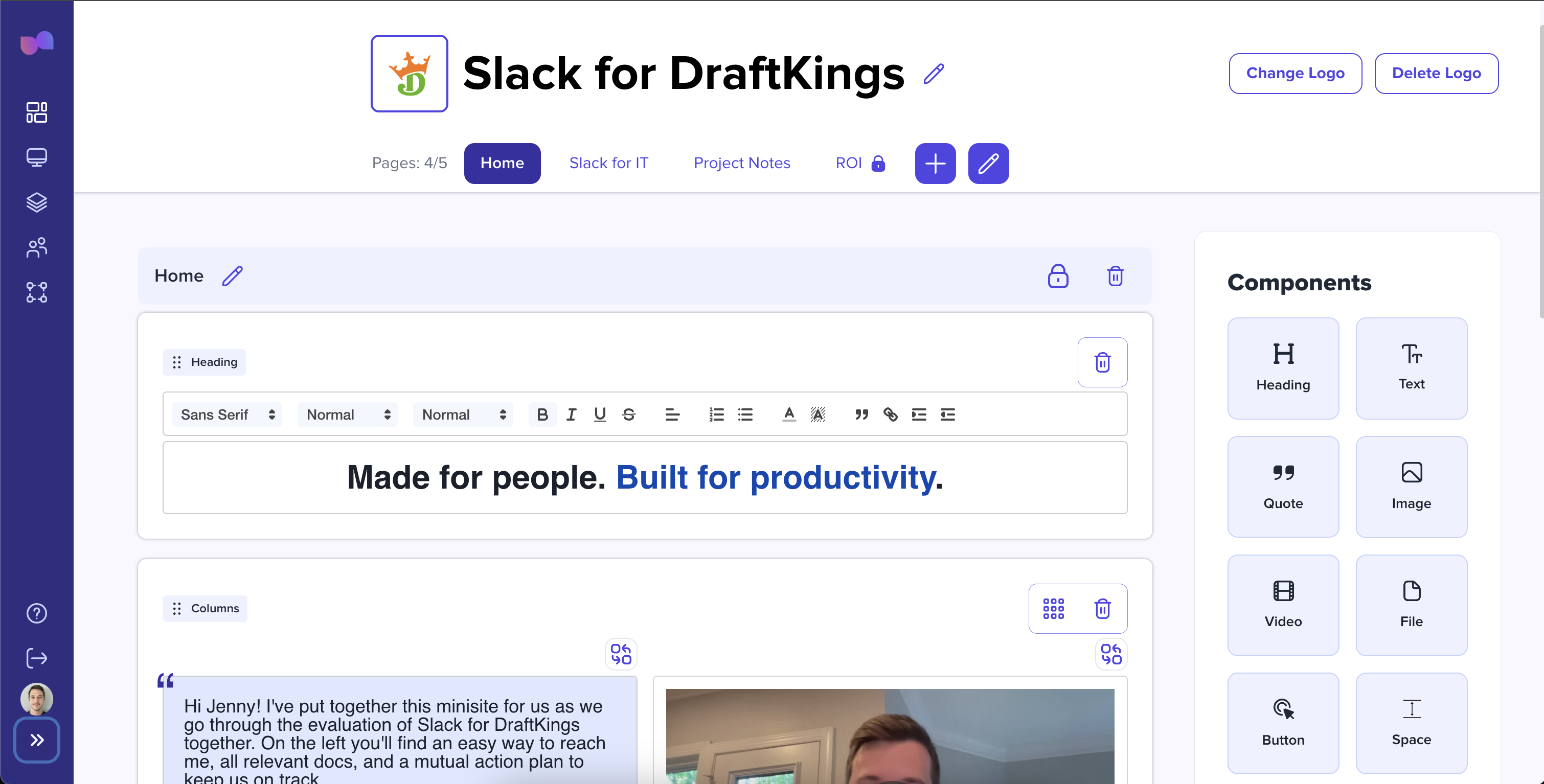1544x784 pixels.
Task: Add an Image component
Action: pos(1411,487)
